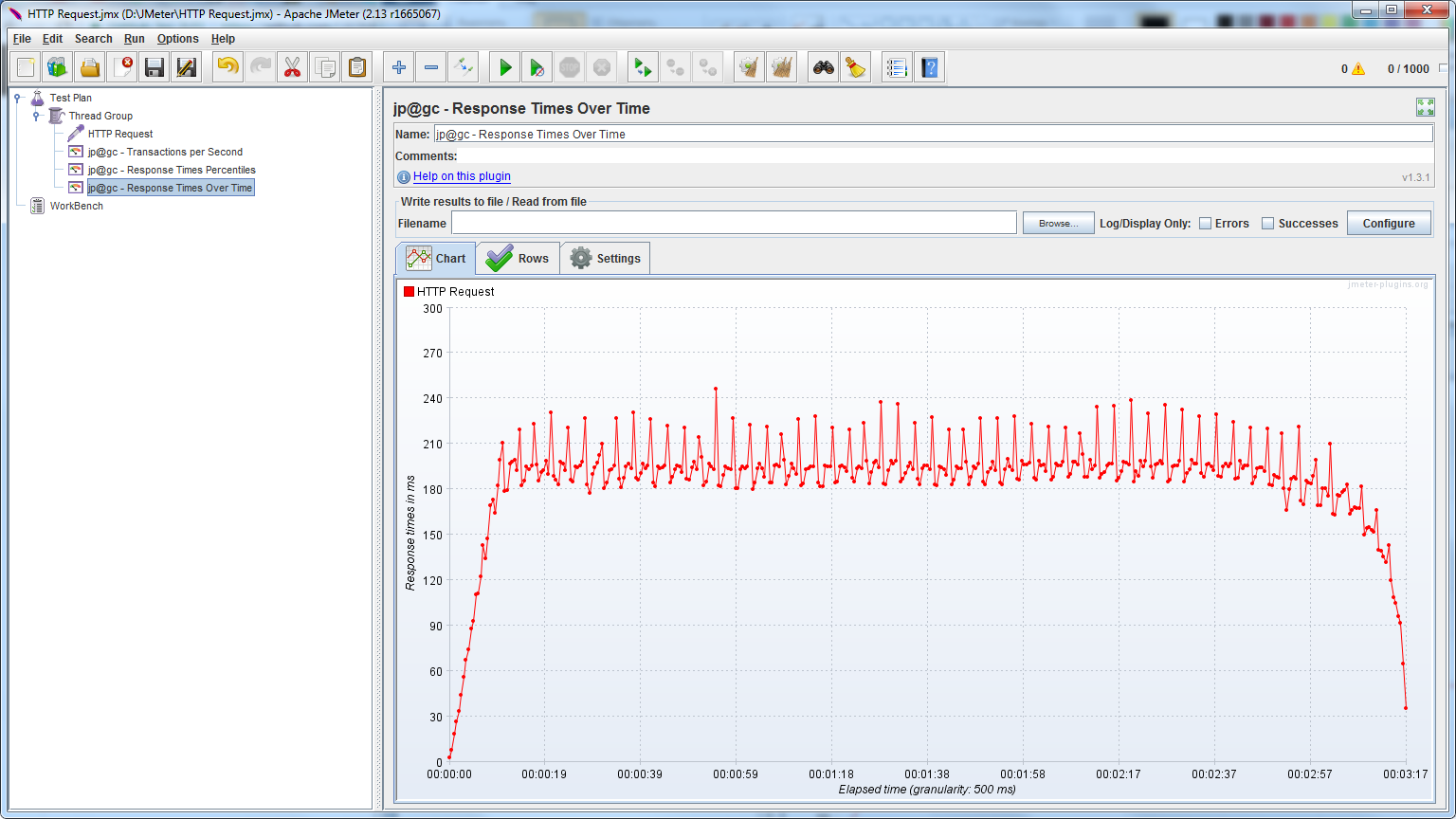Click the New test plan icon
This screenshot has height=819, width=1456.
(x=26, y=67)
